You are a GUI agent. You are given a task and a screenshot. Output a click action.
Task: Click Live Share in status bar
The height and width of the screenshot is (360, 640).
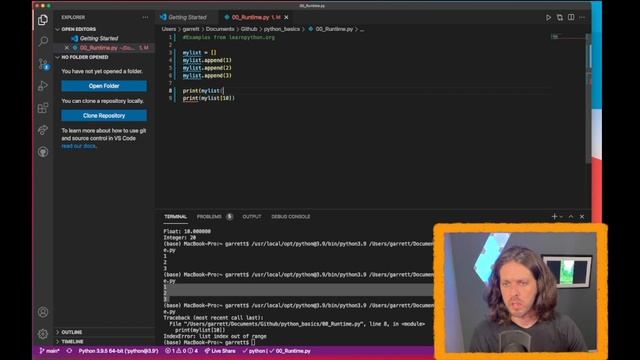click(220, 351)
